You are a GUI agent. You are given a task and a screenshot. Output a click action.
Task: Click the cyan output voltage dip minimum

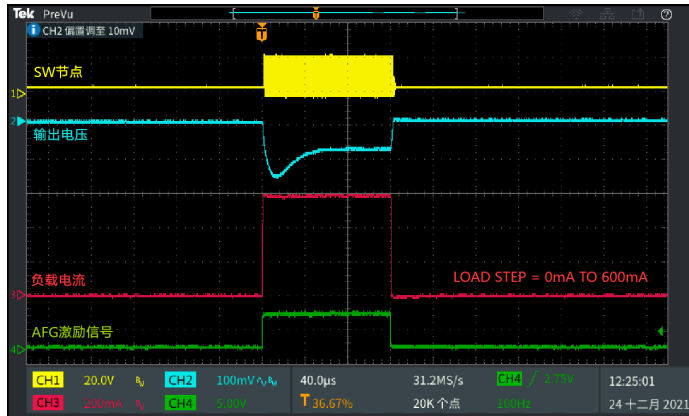276,176
